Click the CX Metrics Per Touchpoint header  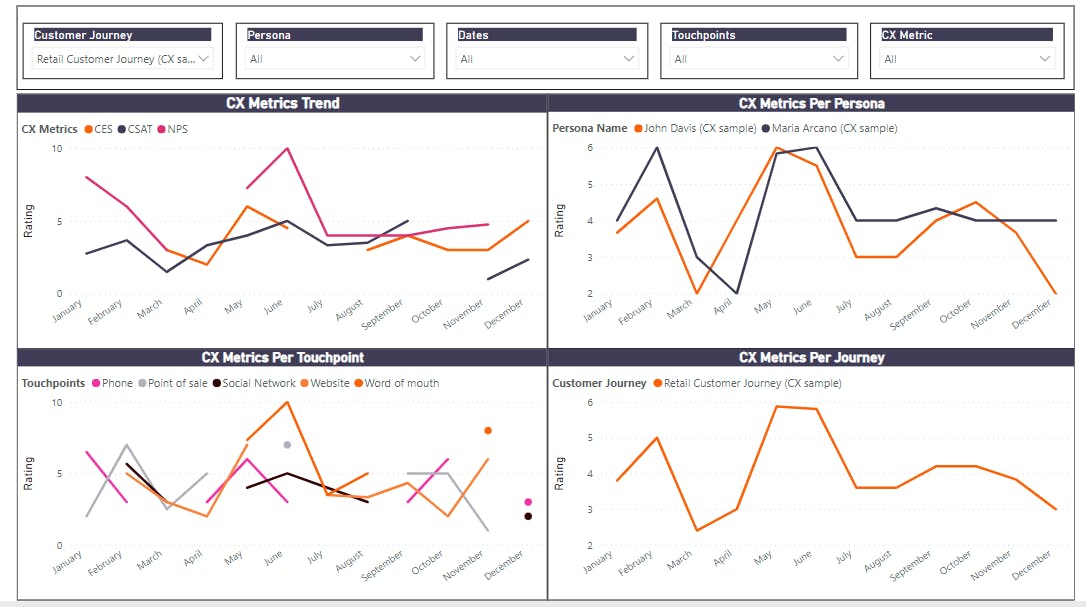click(282, 357)
